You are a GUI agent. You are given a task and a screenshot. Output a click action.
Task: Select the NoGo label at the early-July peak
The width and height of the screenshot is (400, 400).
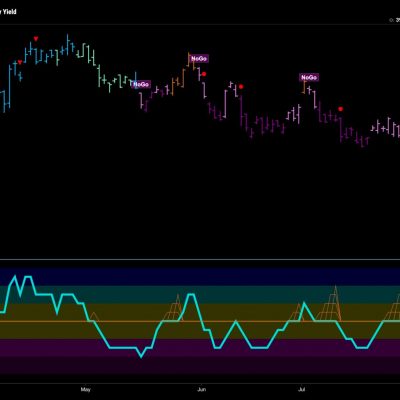tap(309, 78)
